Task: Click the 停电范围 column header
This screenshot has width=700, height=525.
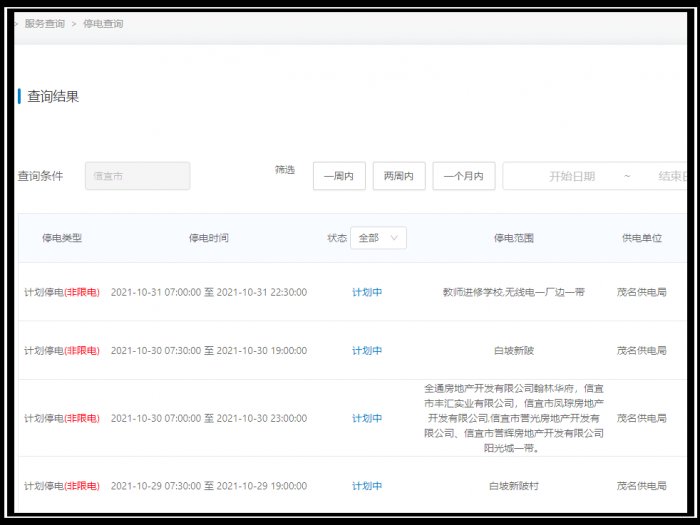Action: (514, 238)
